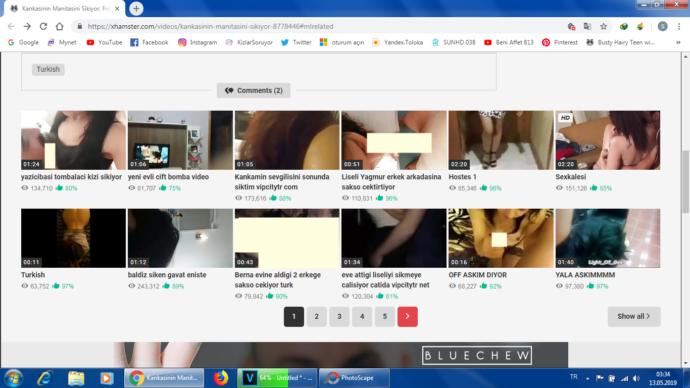Click the red next page arrow

pos(407,316)
